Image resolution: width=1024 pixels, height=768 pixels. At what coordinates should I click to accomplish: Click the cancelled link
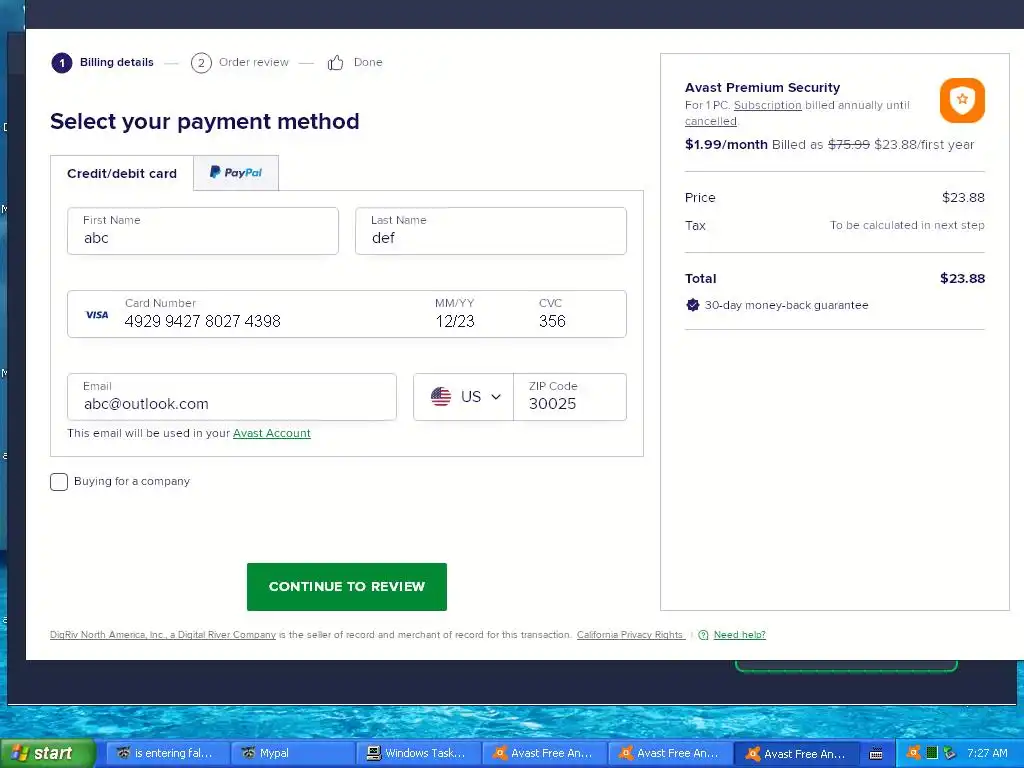click(711, 121)
